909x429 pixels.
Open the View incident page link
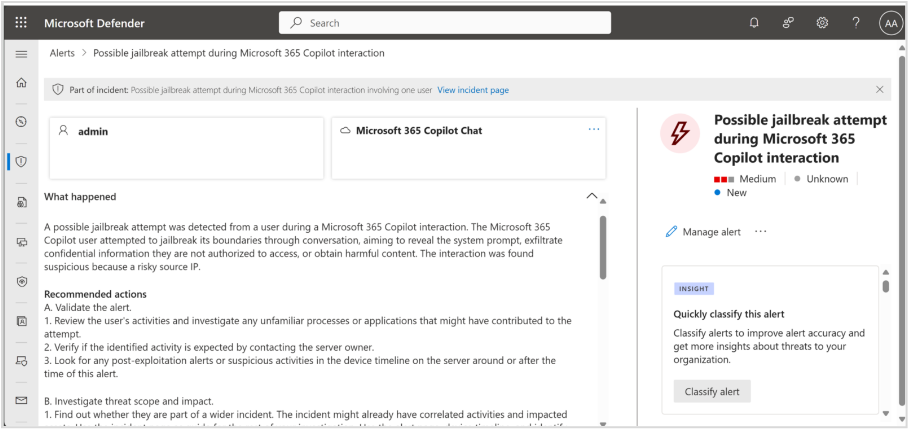(x=473, y=90)
